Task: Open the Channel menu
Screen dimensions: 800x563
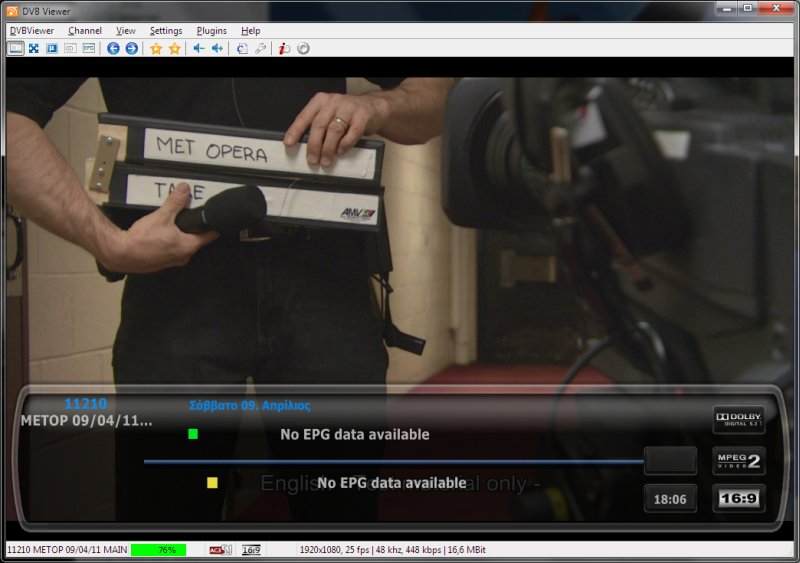Action: pos(85,31)
